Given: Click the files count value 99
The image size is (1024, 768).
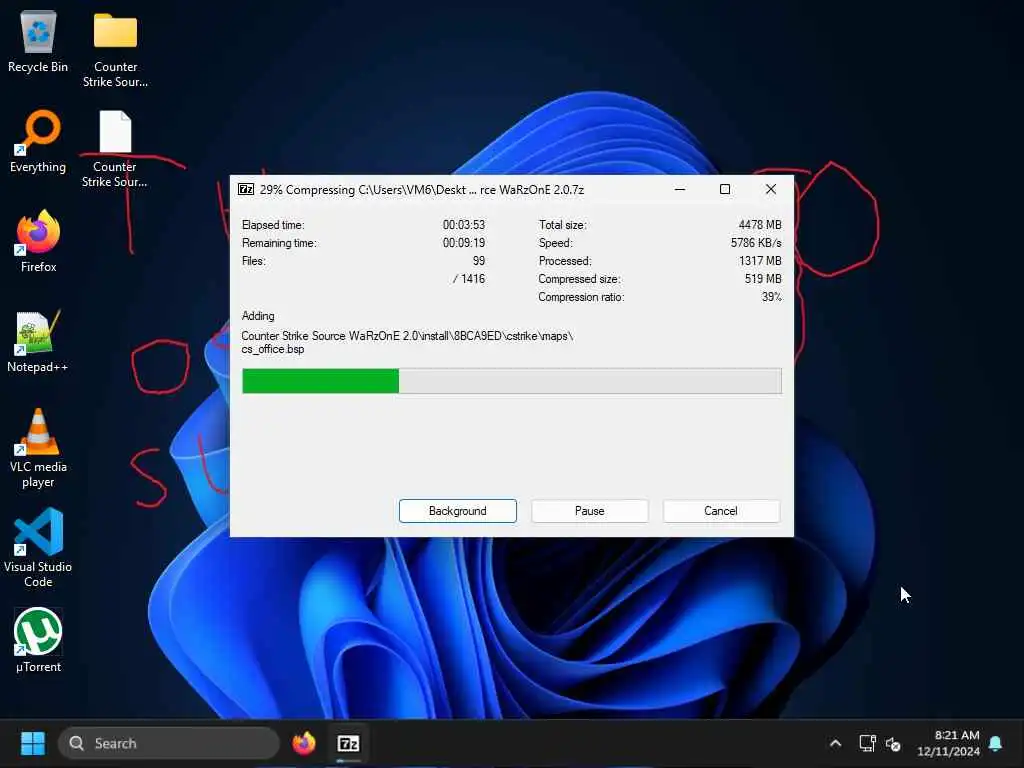Looking at the screenshot, I should click(479, 261).
